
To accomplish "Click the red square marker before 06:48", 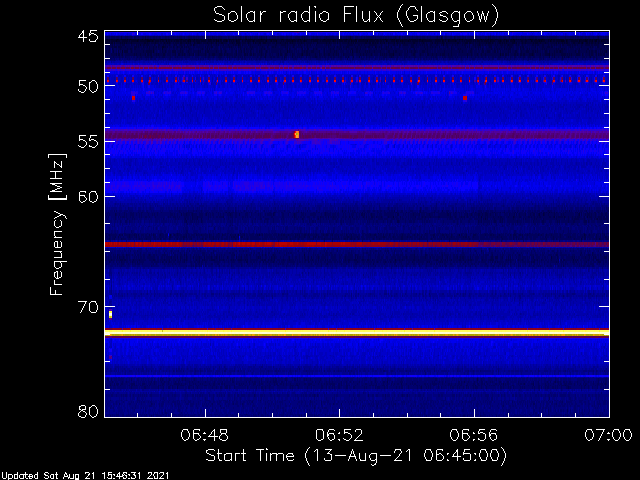I will [133, 98].
